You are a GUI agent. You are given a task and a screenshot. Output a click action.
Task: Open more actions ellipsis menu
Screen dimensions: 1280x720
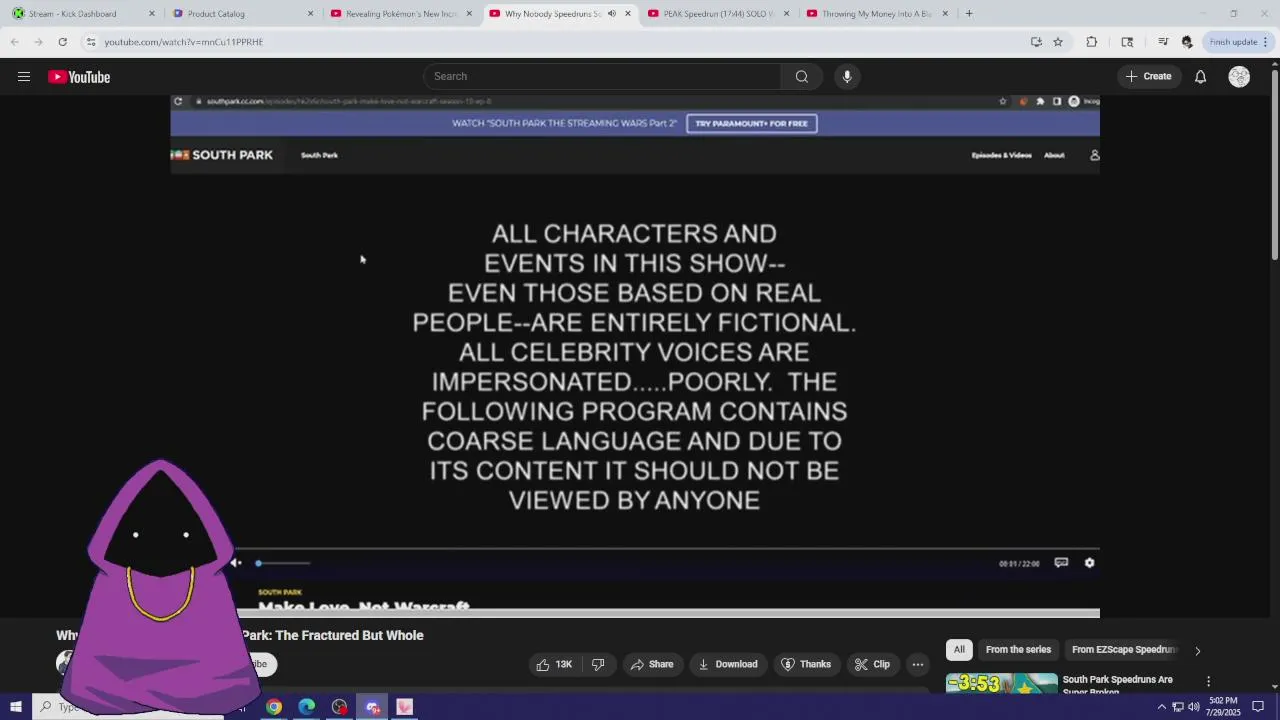click(x=918, y=664)
